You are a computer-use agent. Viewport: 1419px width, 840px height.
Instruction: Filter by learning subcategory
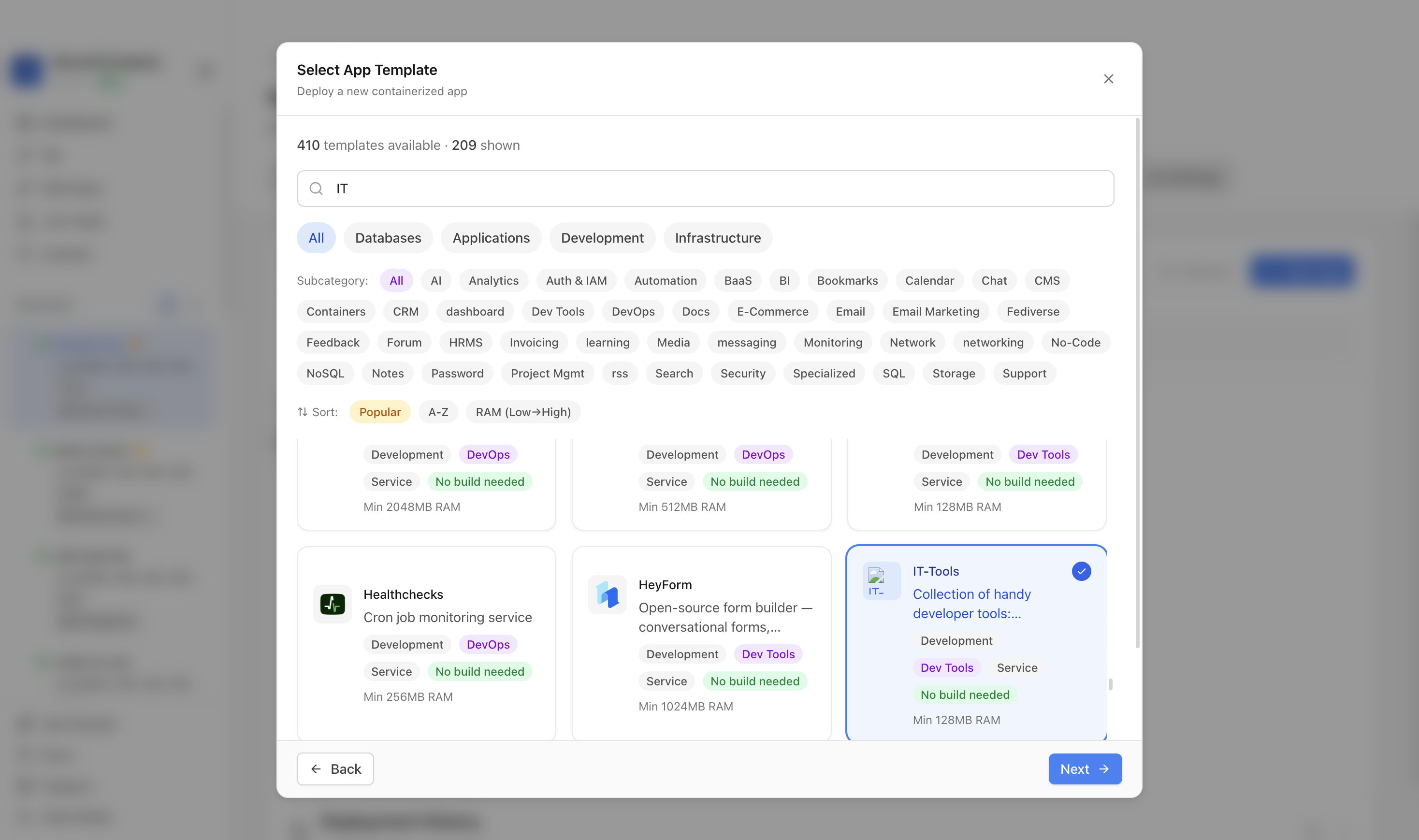[608, 343]
